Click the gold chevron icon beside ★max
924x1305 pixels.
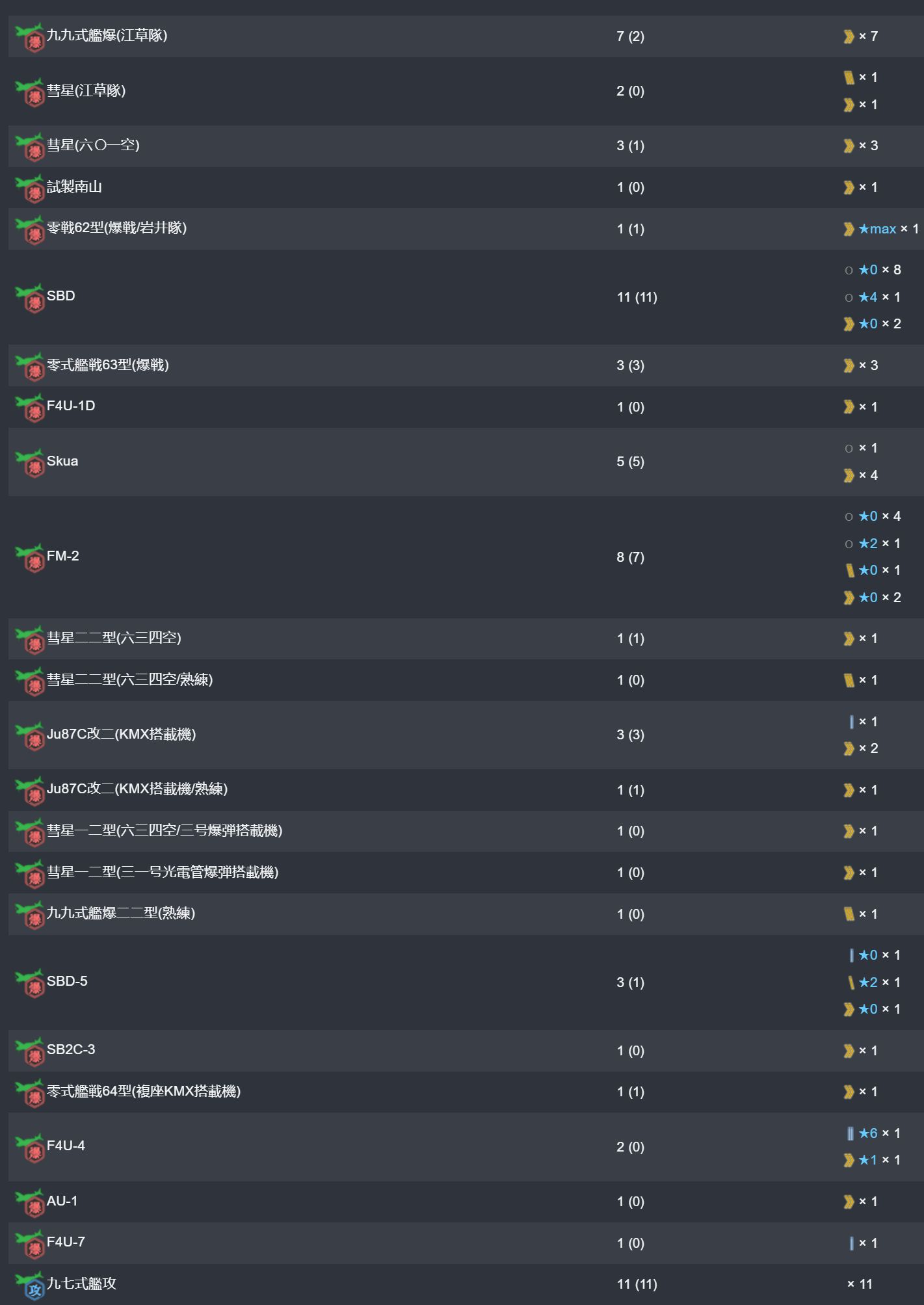(849, 229)
